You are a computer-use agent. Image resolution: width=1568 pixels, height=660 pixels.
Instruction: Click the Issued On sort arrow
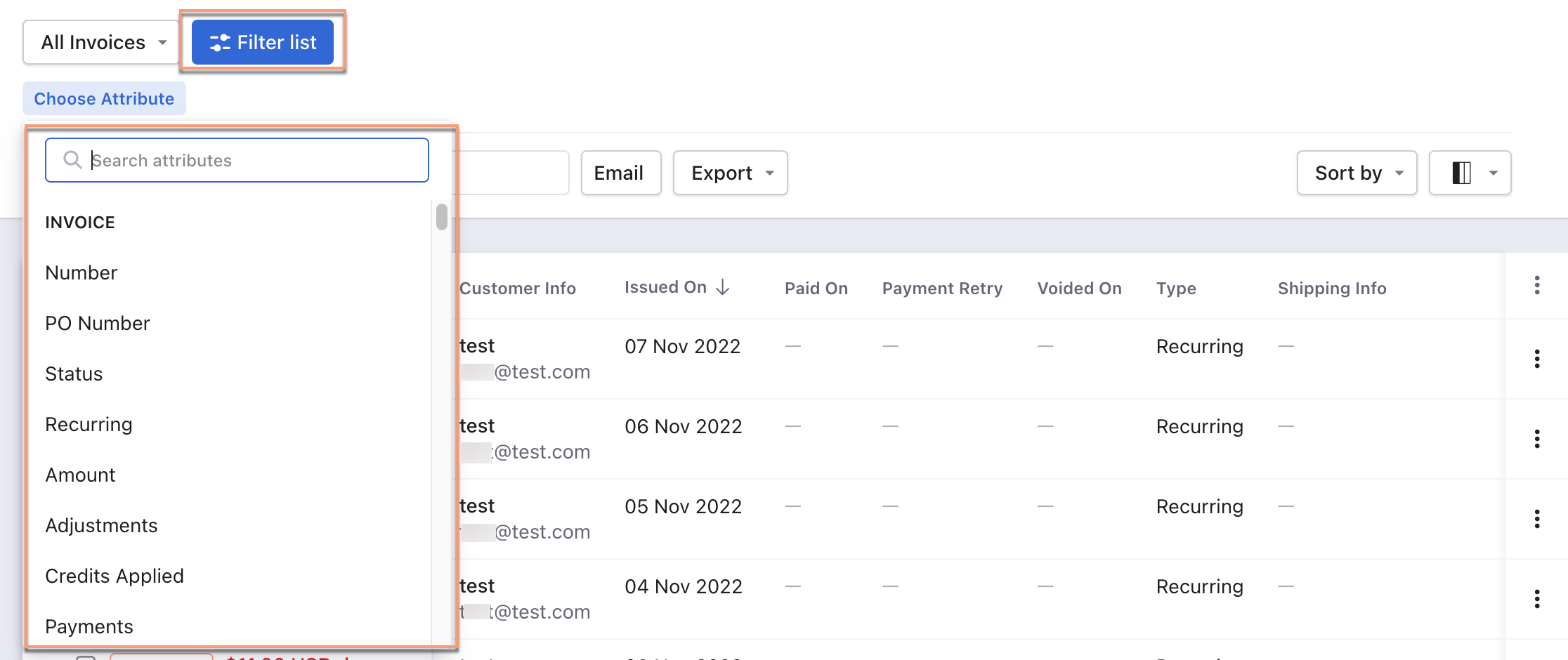[x=723, y=287]
